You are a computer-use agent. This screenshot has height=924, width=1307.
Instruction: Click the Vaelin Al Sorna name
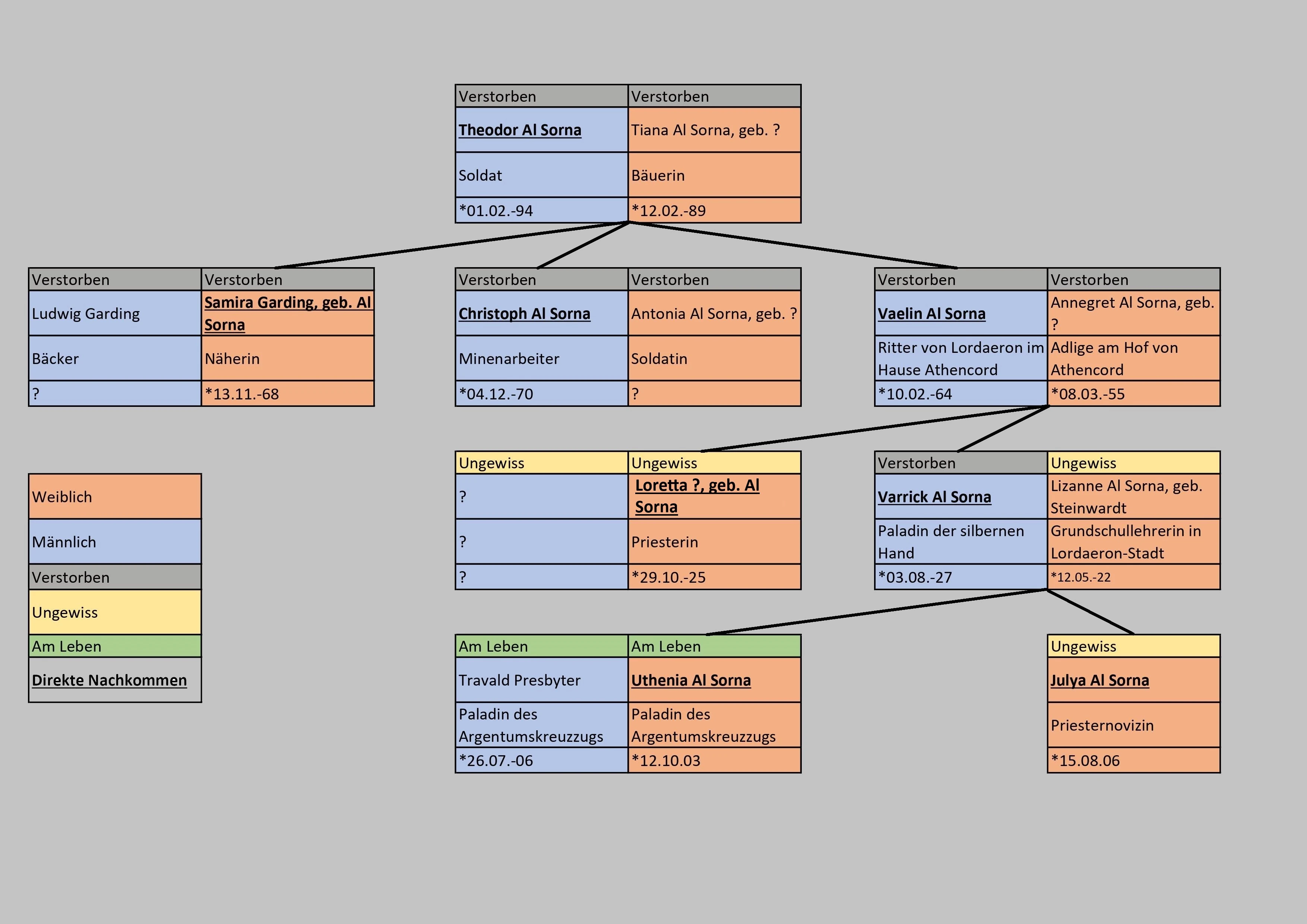[931, 314]
